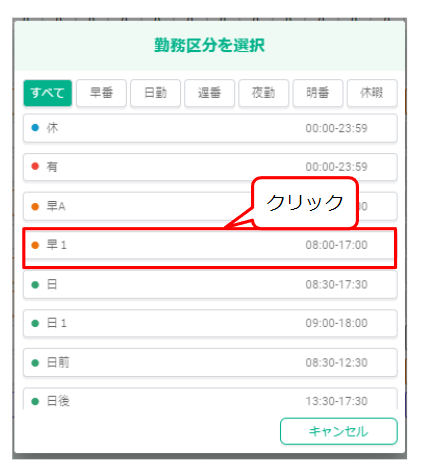Click the red dot beside 有
This screenshot has height=472, width=421.
point(35,166)
